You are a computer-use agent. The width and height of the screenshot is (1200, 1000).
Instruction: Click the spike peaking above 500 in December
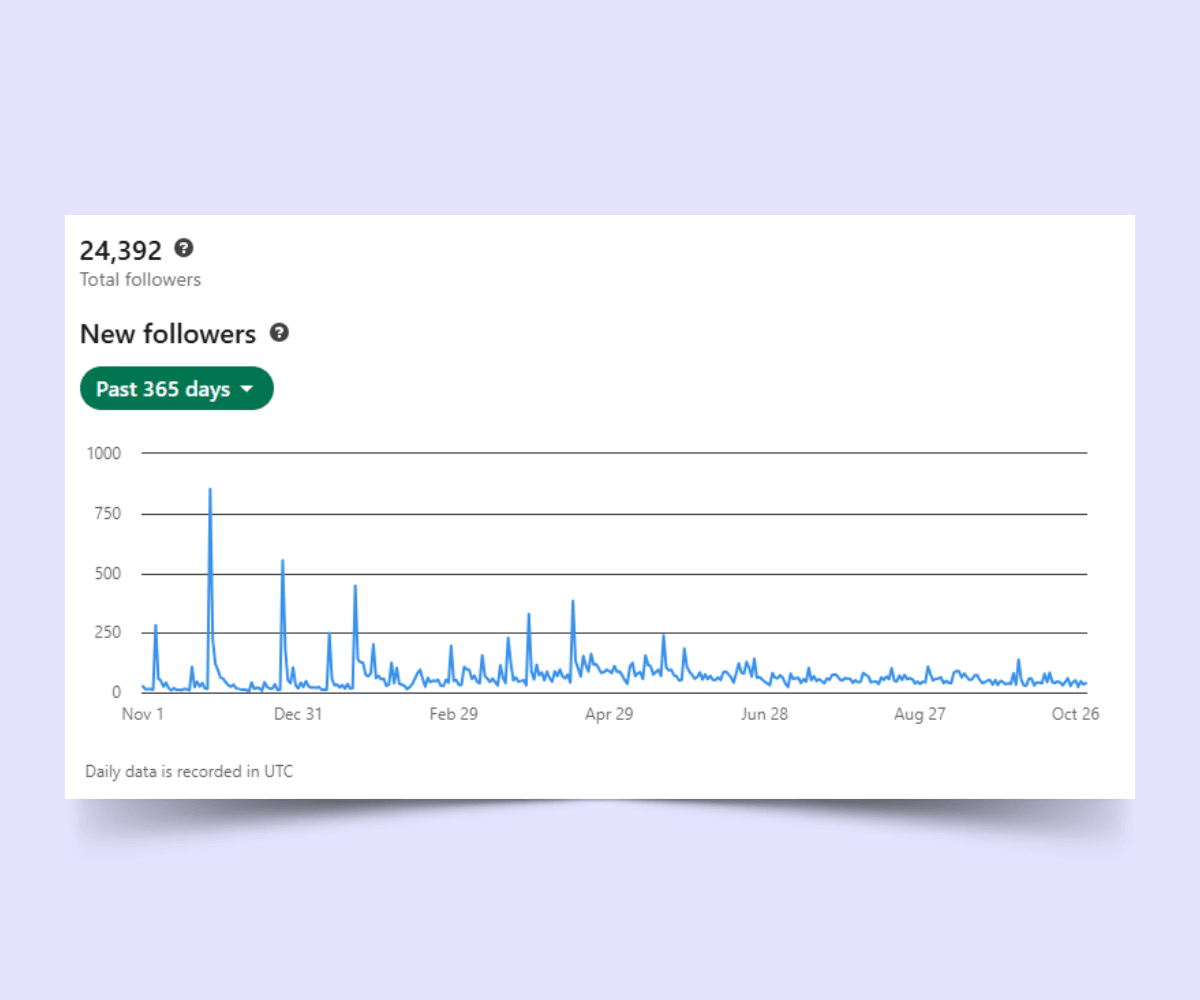click(x=283, y=560)
